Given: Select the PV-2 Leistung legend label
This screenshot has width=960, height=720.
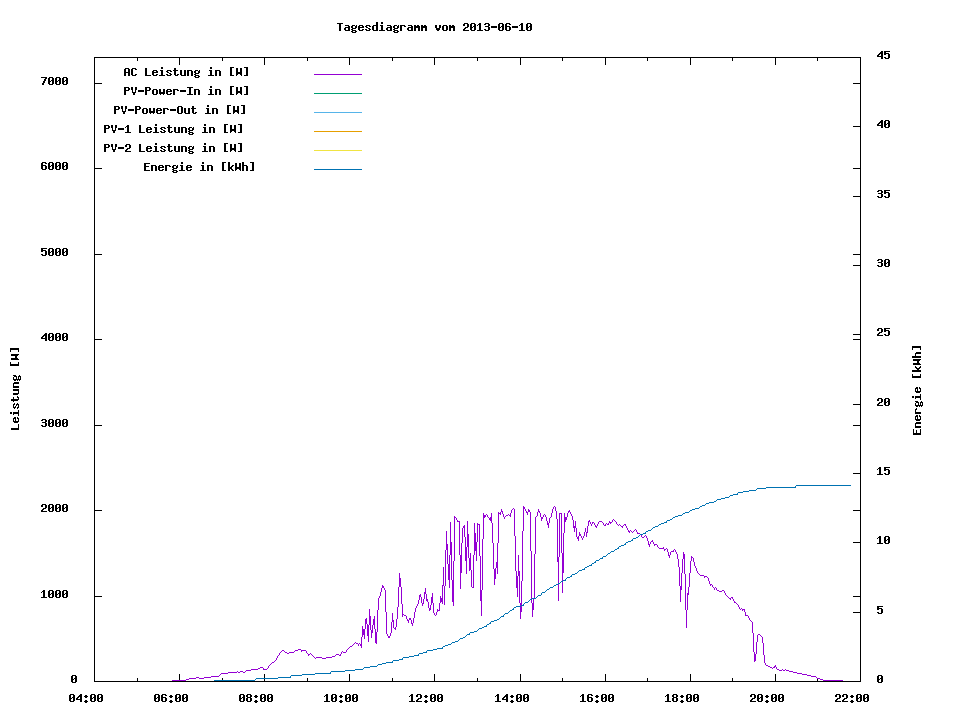Looking at the screenshot, I should 173,148.
